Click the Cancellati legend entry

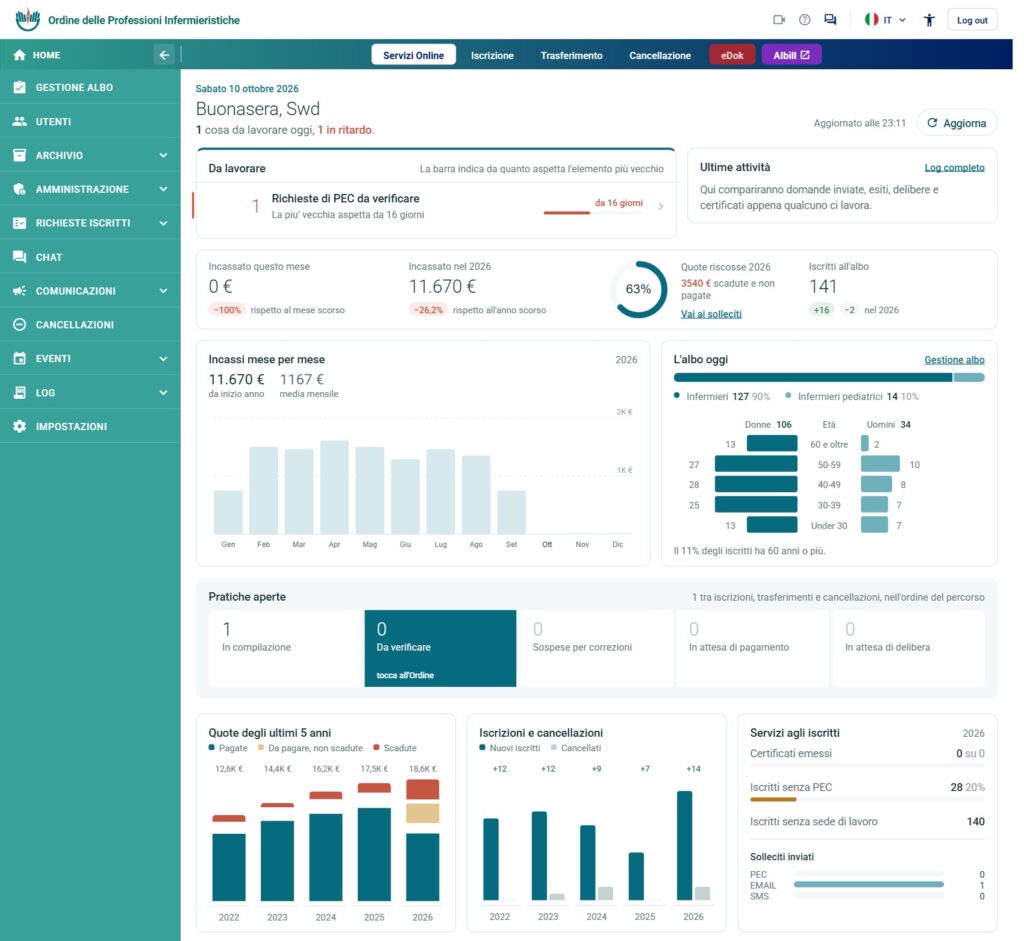[575, 748]
